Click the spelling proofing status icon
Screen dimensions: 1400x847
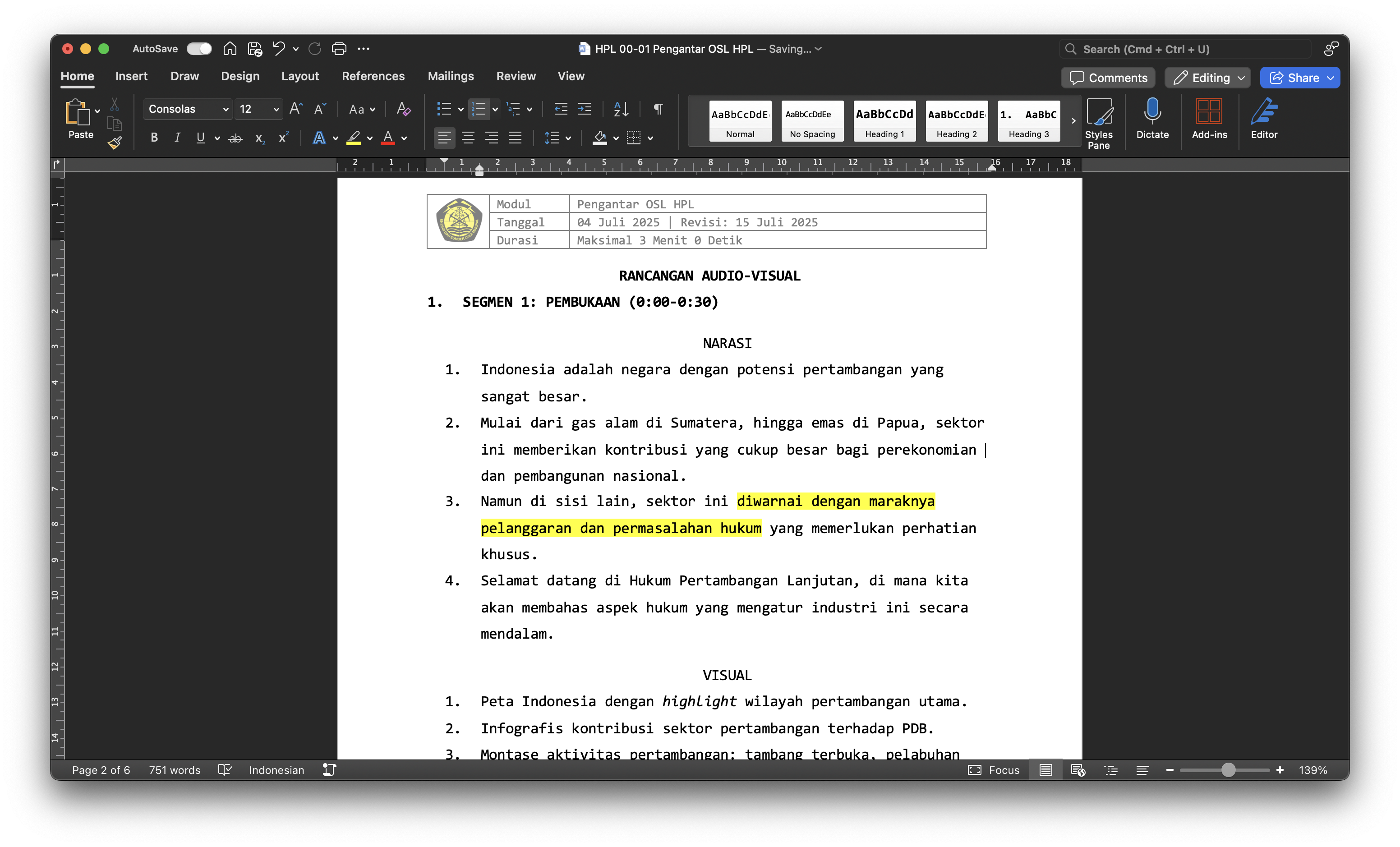click(x=225, y=770)
